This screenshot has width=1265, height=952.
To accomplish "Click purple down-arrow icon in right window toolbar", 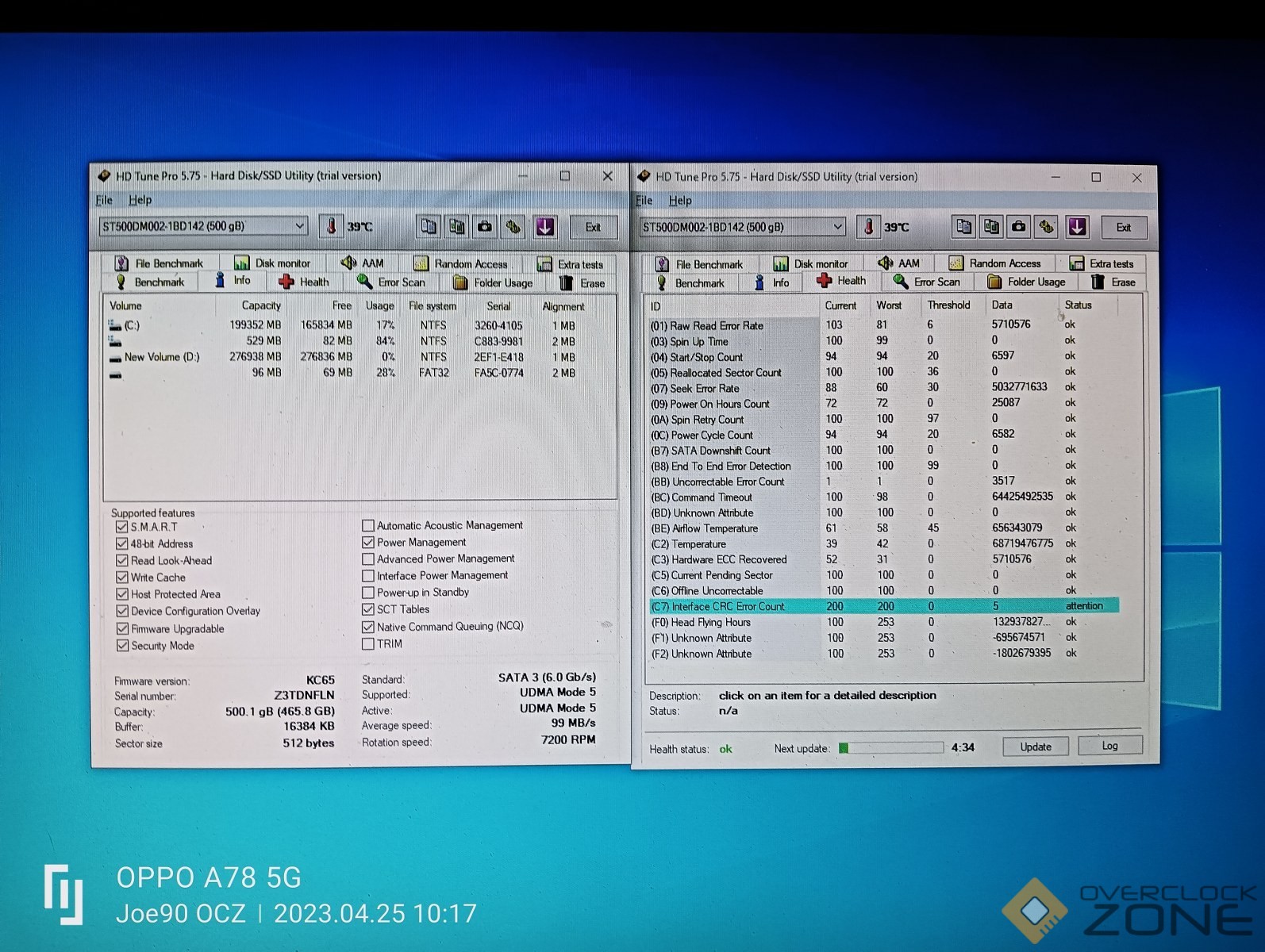I will [x=1077, y=227].
